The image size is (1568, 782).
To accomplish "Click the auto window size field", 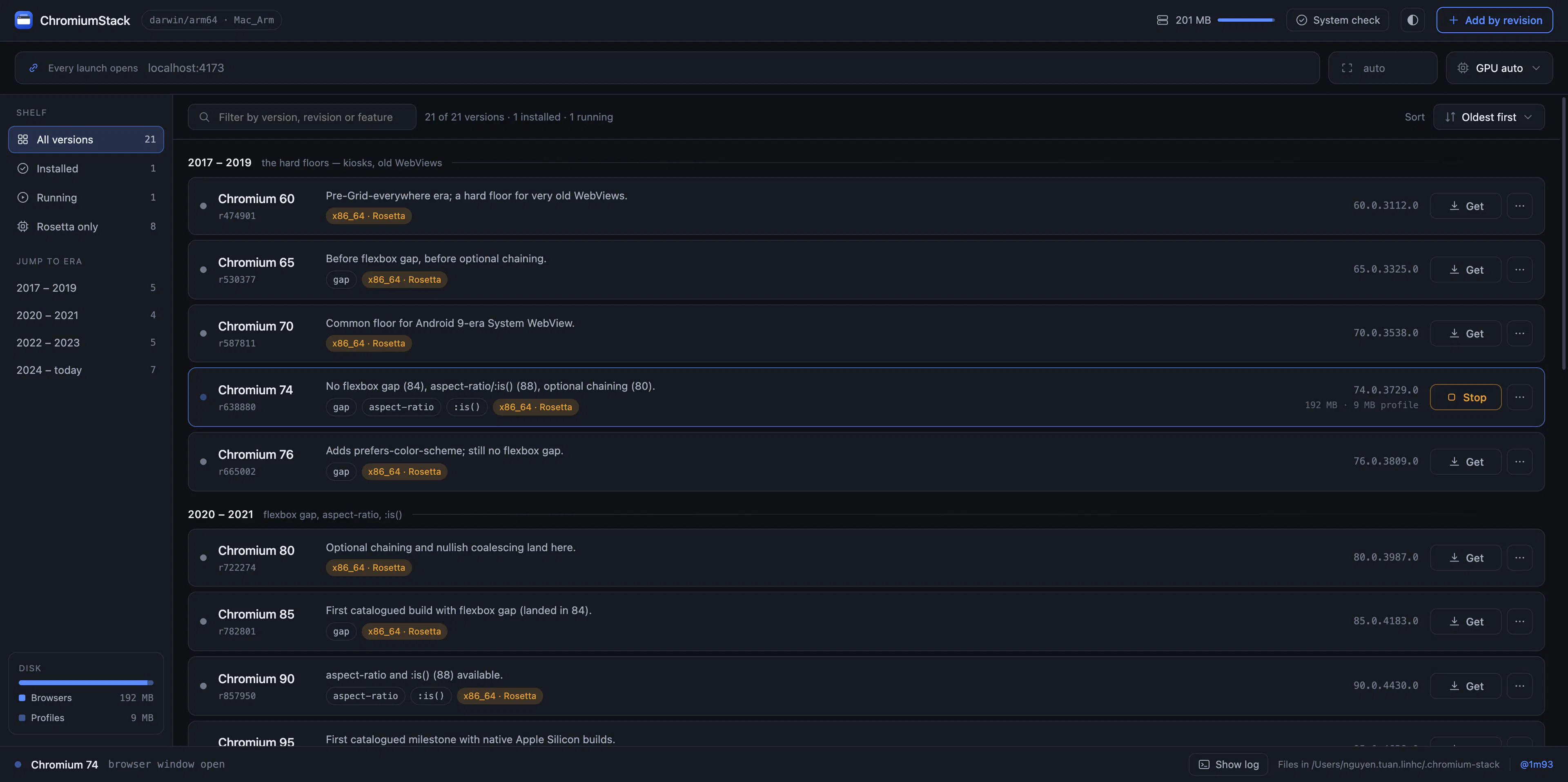I will point(1382,67).
